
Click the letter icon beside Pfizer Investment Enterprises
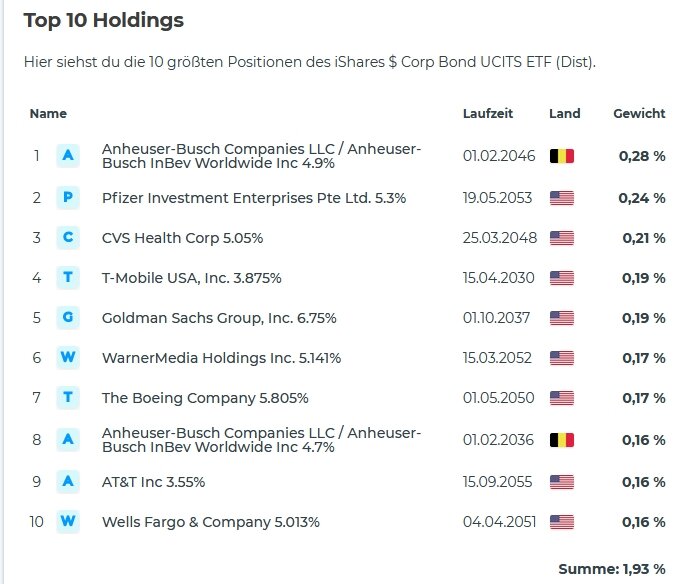pyautogui.click(x=68, y=197)
